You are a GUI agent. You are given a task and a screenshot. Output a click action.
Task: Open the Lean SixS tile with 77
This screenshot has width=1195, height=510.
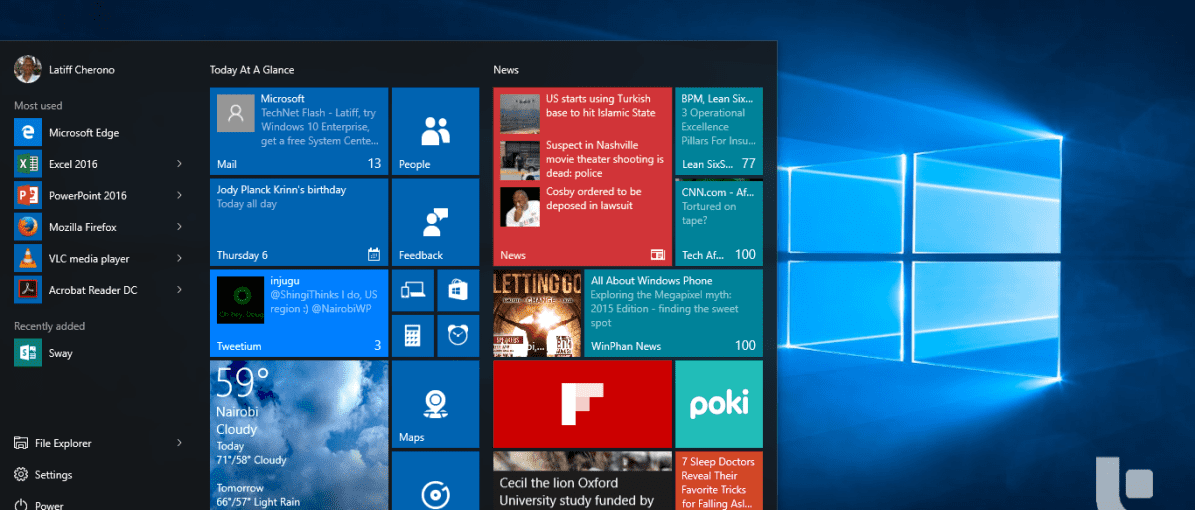tap(719, 131)
